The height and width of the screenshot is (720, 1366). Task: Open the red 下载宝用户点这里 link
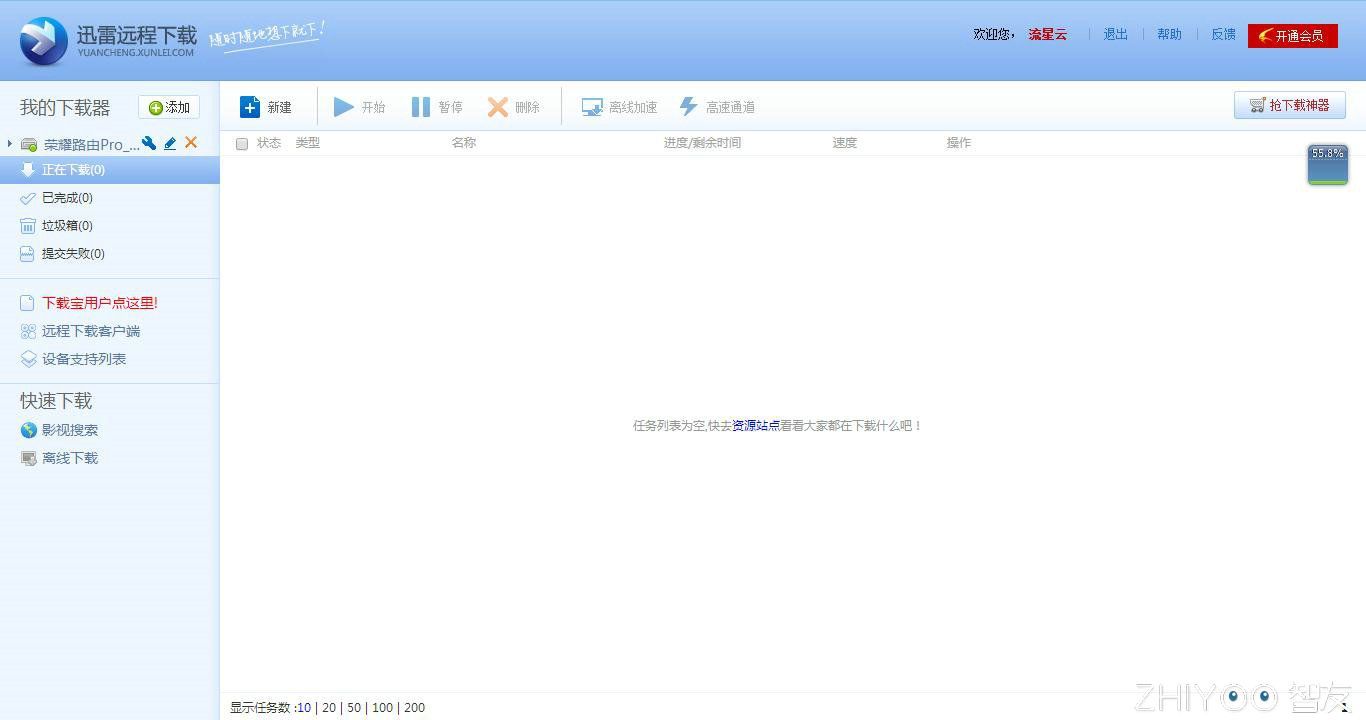point(100,303)
